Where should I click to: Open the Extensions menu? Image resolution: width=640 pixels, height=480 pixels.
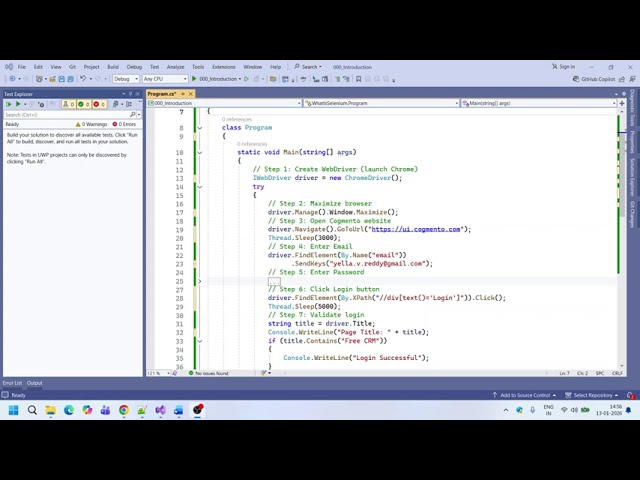click(x=223, y=67)
